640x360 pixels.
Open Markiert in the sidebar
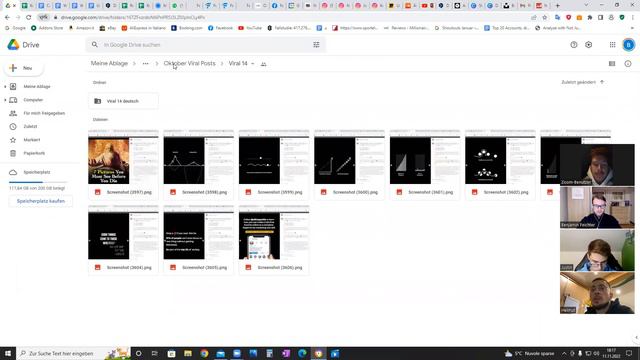point(32,140)
